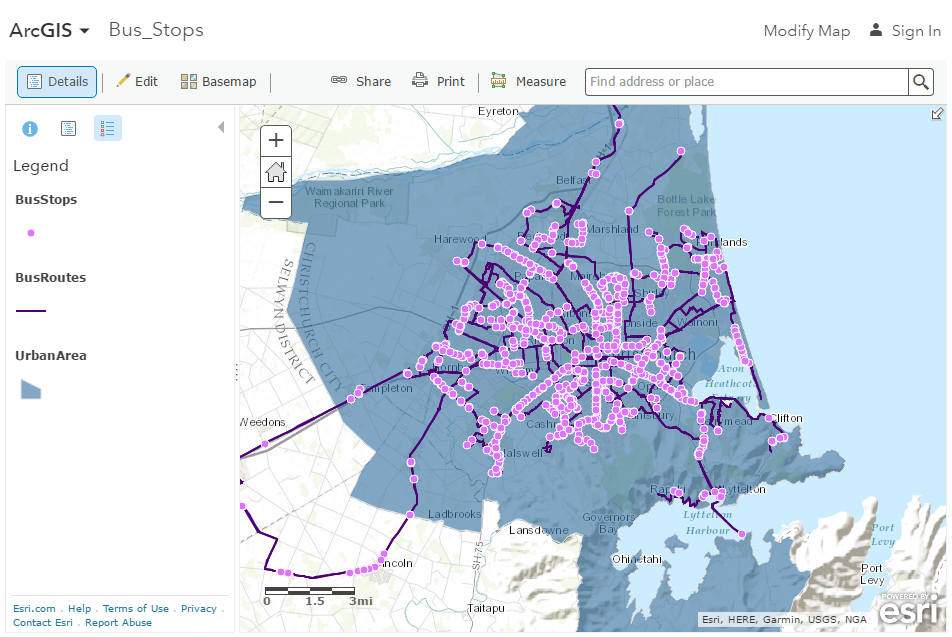This screenshot has height=637, width=952.
Task: Zoom out with the minus button
Action: (x=275, y=203)
